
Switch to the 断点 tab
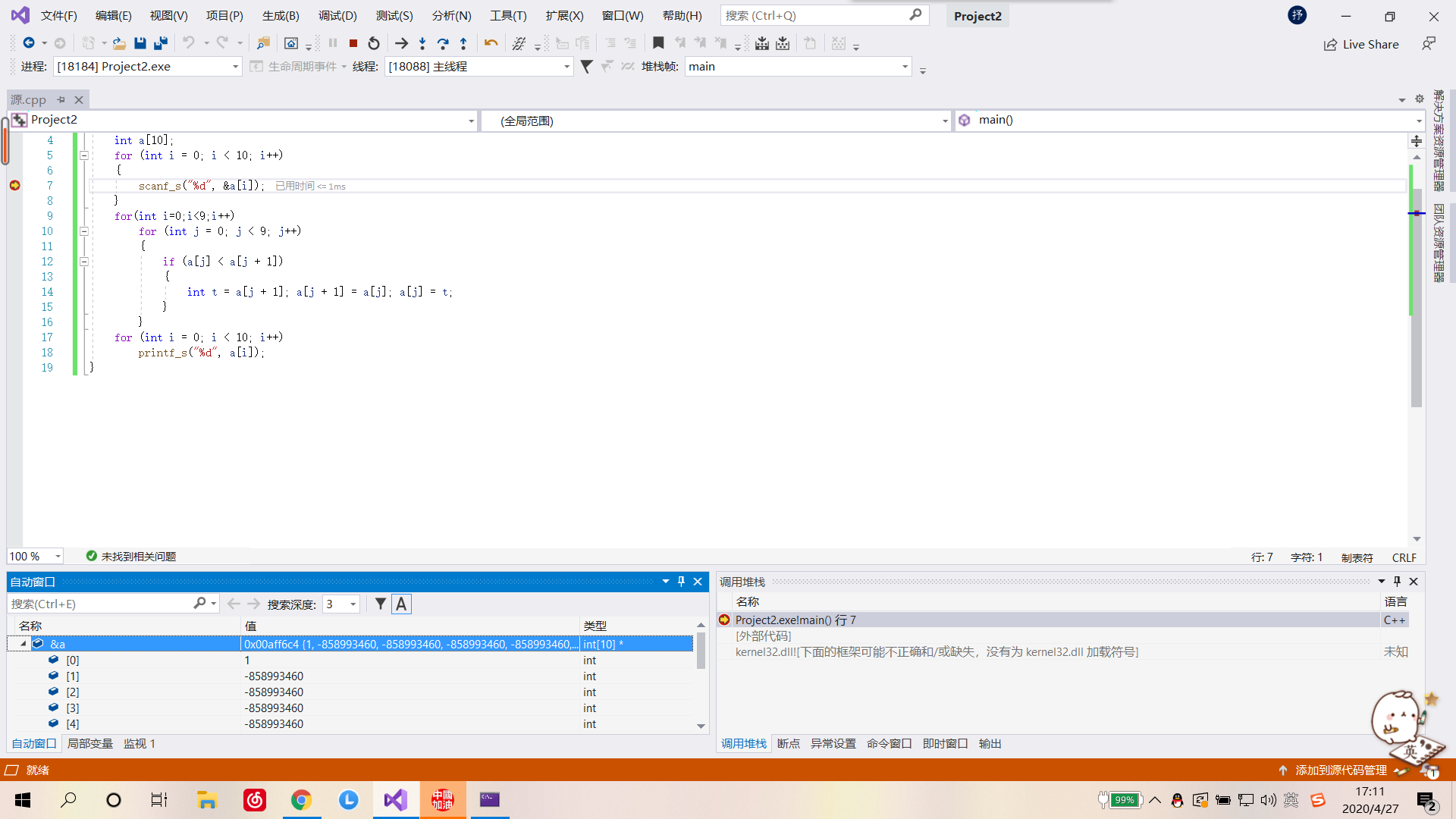(789, 744)
